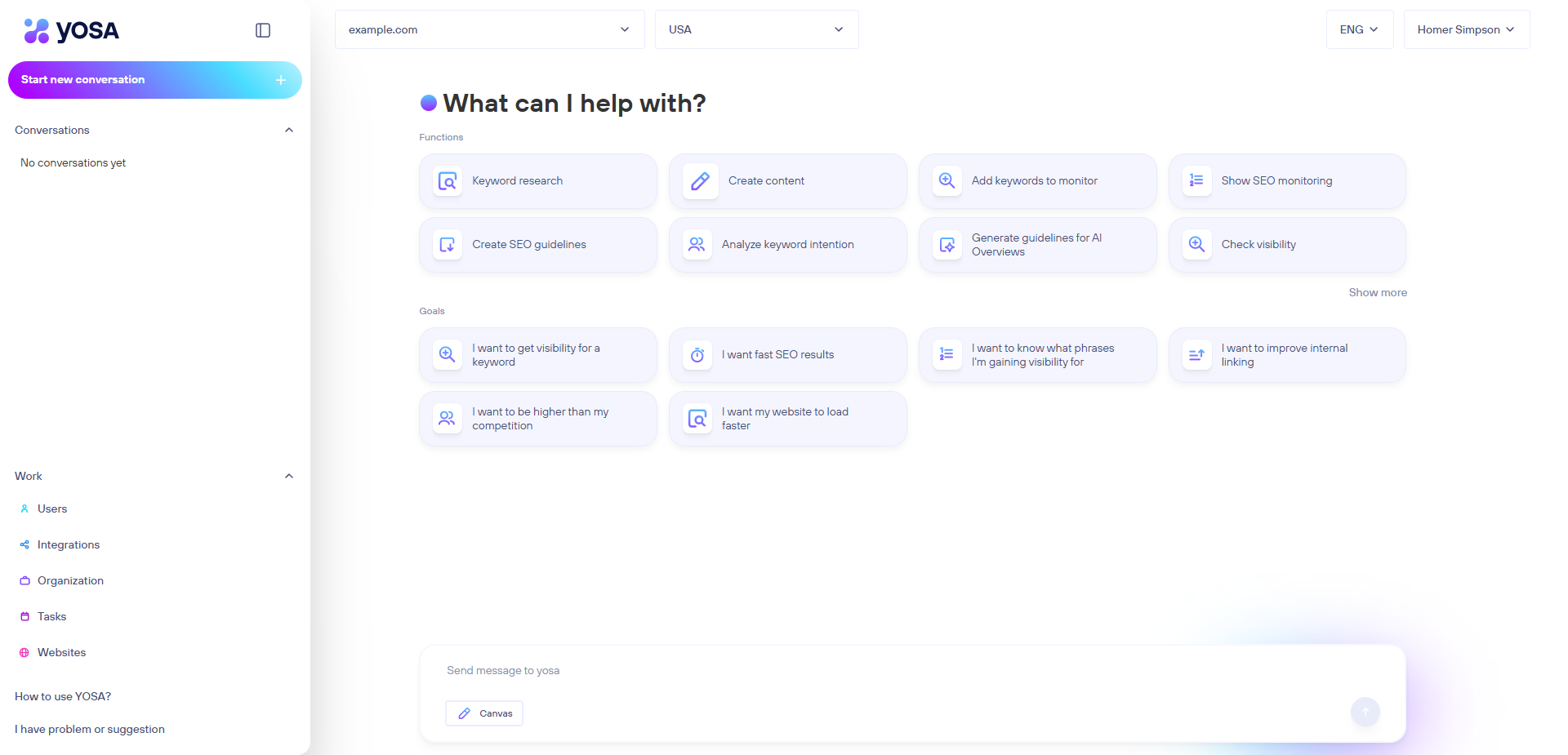Click the Analyze keyword intention people icon
This screenshot has height=755, width=1568.
coord(697,245)
